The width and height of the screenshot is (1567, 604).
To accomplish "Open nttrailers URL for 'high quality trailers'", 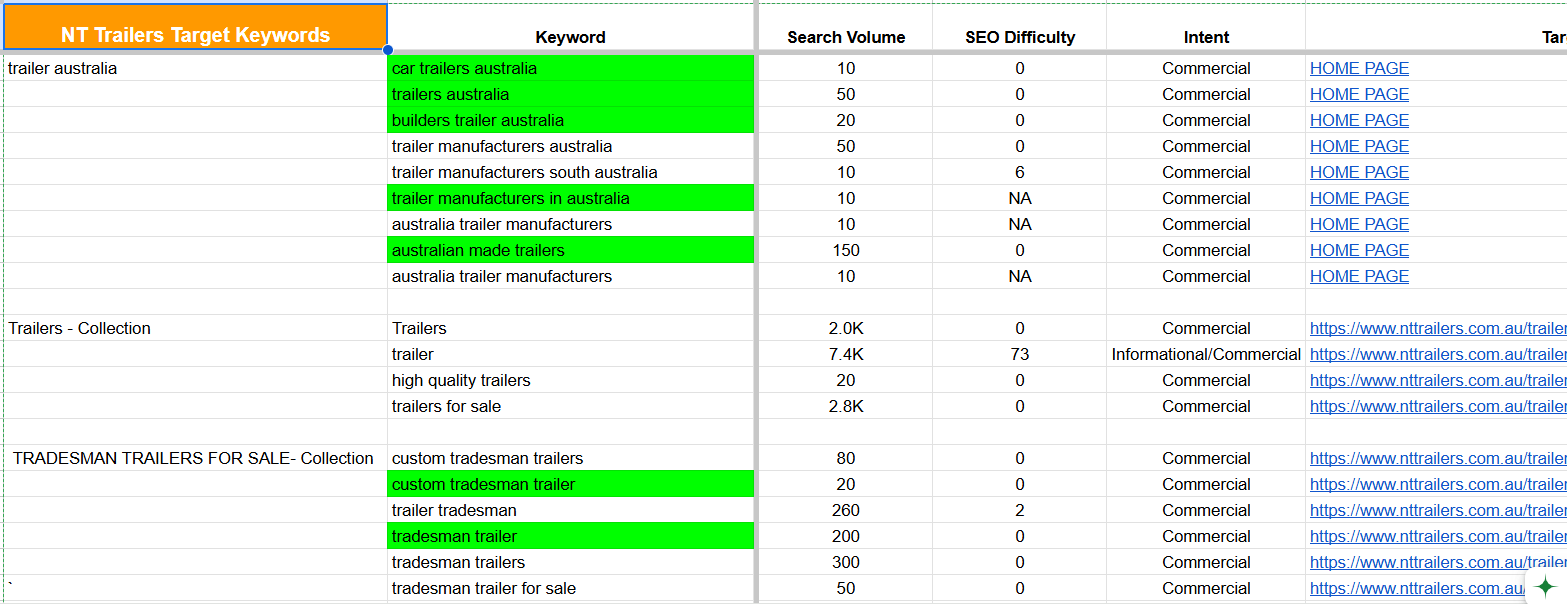I will click(1438, 380).
